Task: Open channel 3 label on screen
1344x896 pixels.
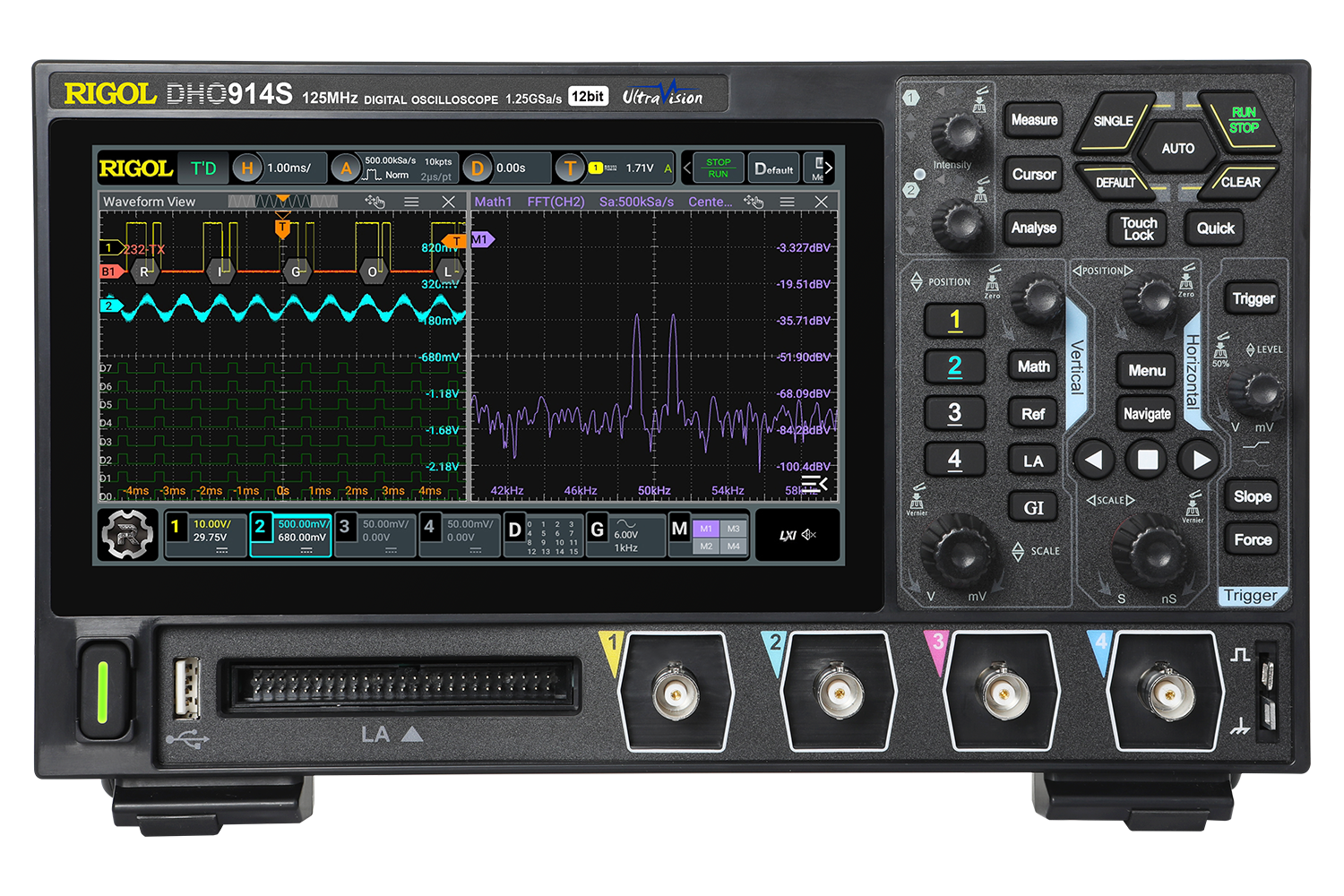Action: pos(375,535)
